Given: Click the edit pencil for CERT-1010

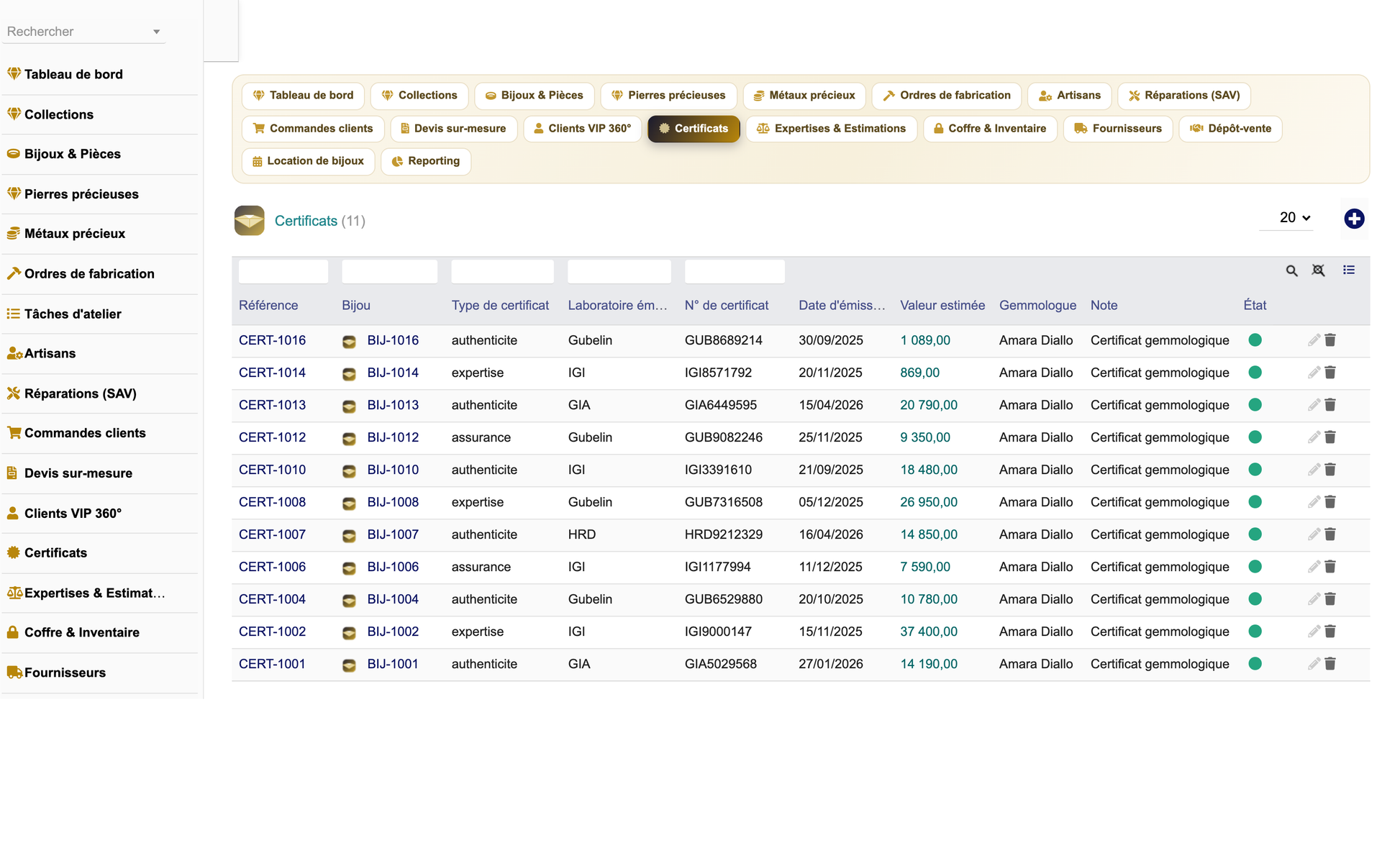Looking at the screenshot, I should 1314,470.
